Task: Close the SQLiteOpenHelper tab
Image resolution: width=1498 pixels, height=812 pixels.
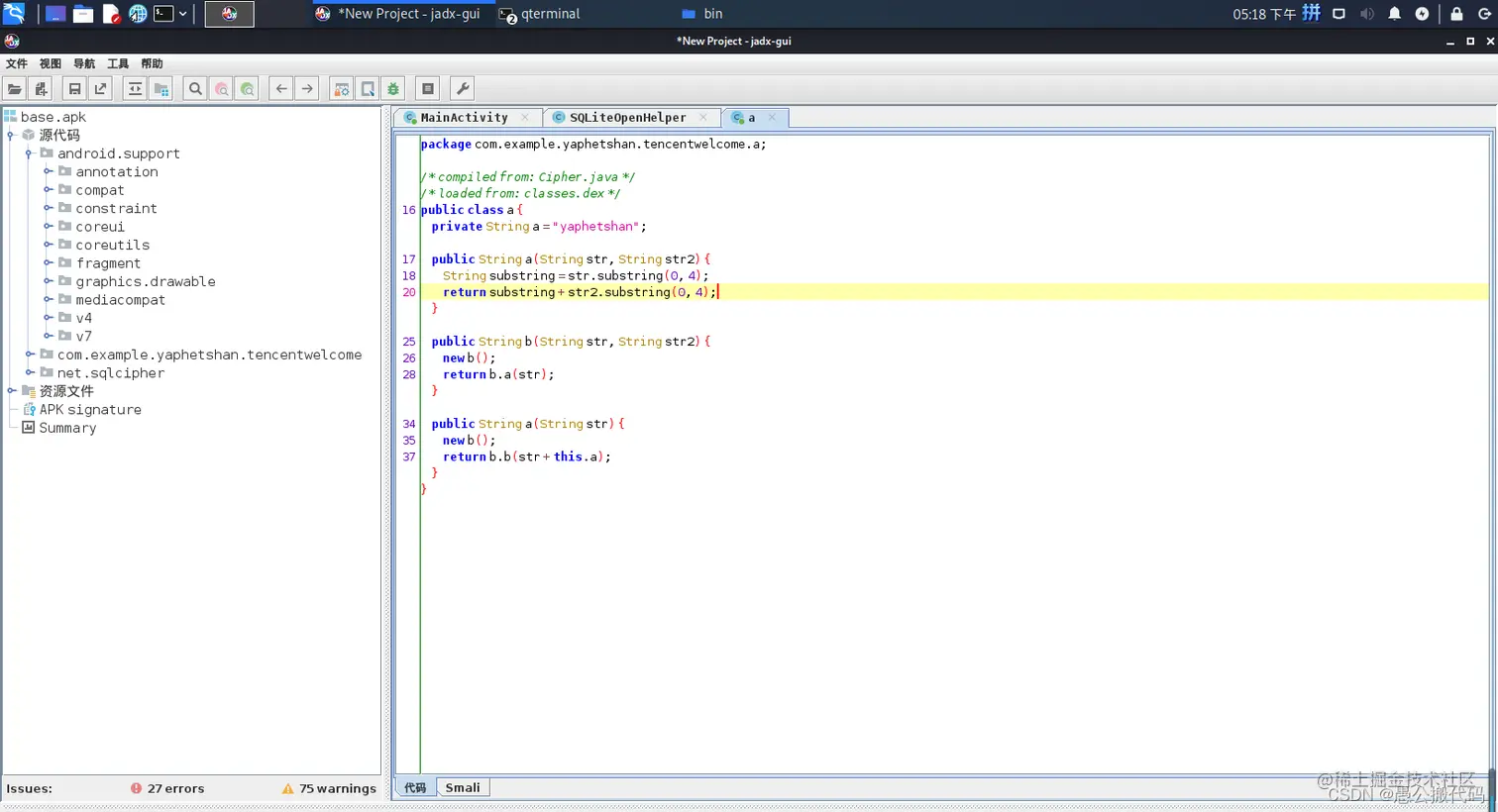Action: [703, 118]
